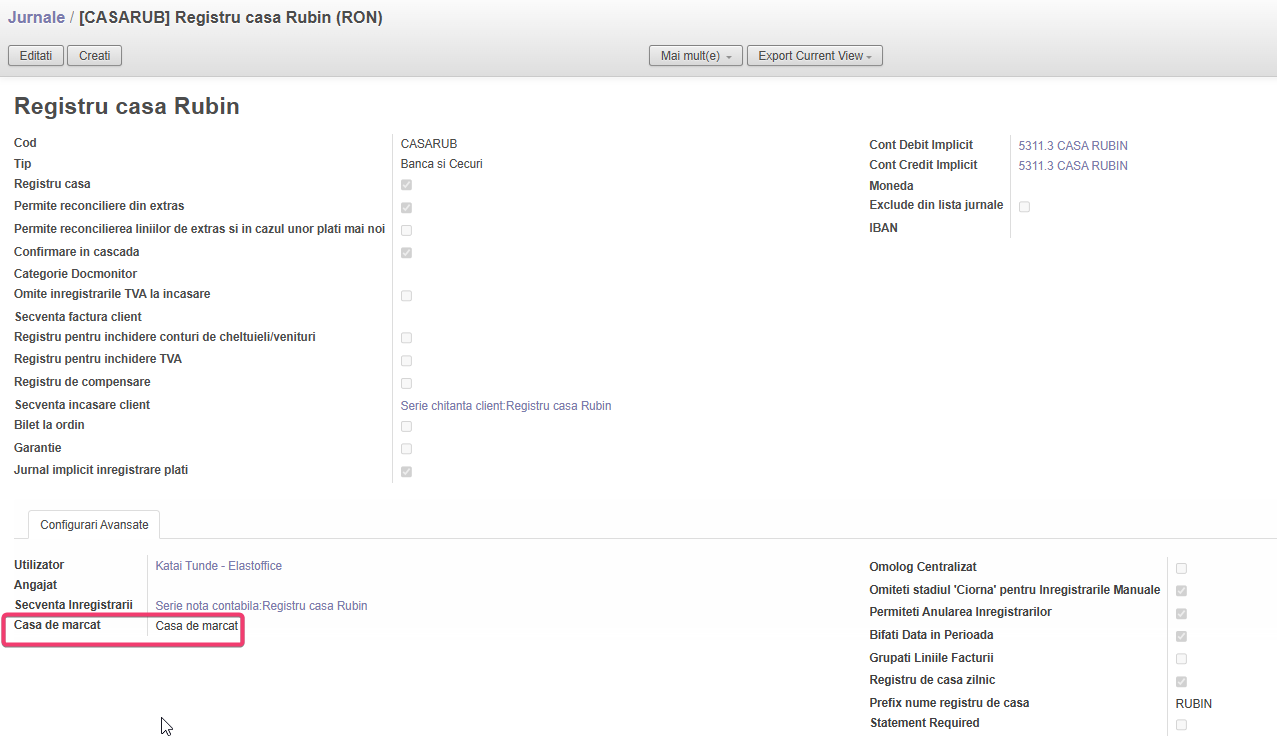1277x747 pixels.
Task: Go back to Jurnale breadcrumb
Action: [x=36, y=18]
